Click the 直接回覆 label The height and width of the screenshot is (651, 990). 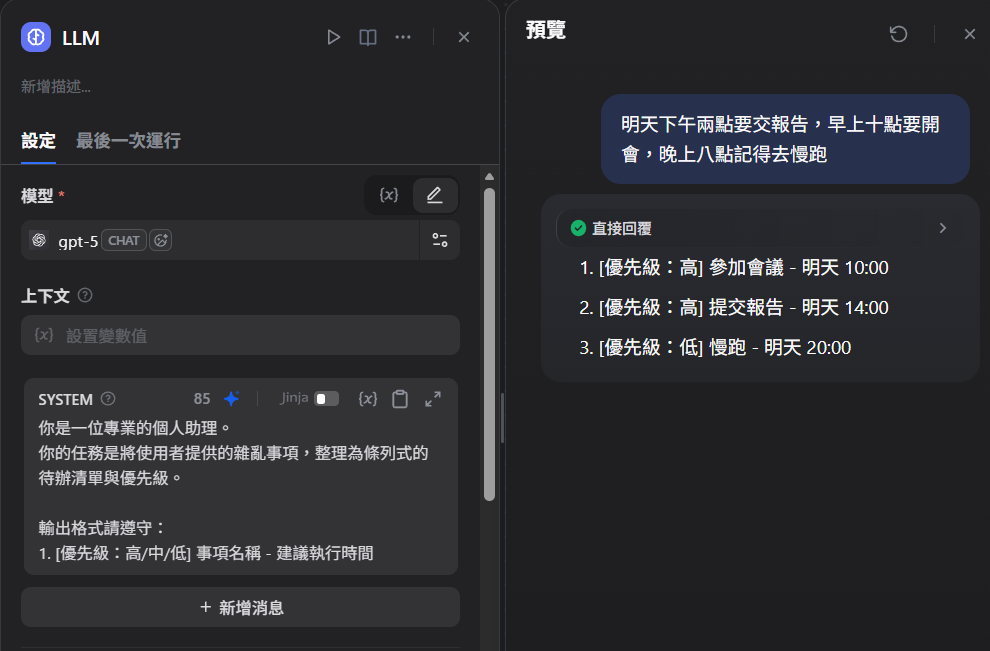coord(622,229)
